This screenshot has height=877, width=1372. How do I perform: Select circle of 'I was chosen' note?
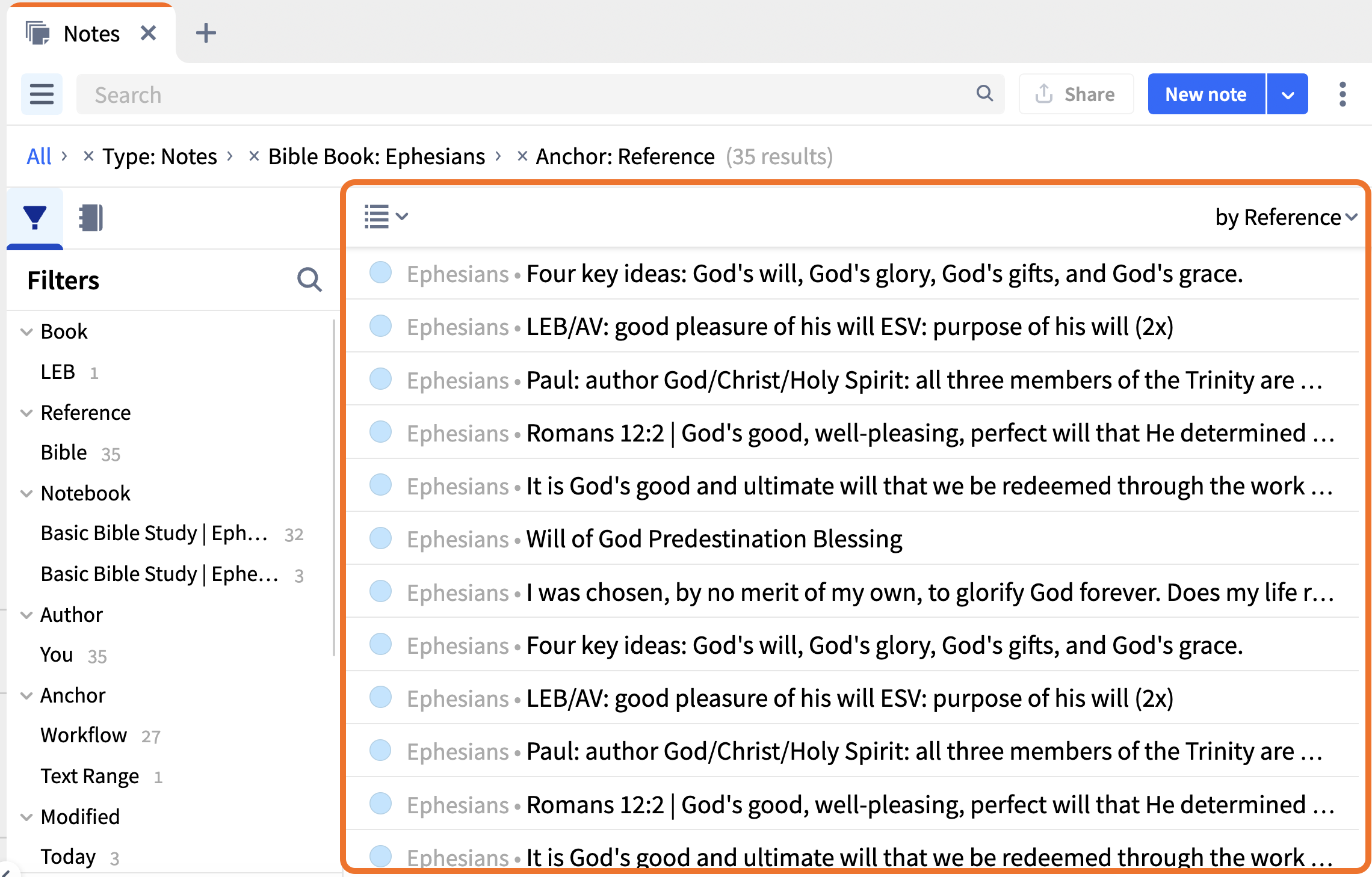[x=380, y=591]
